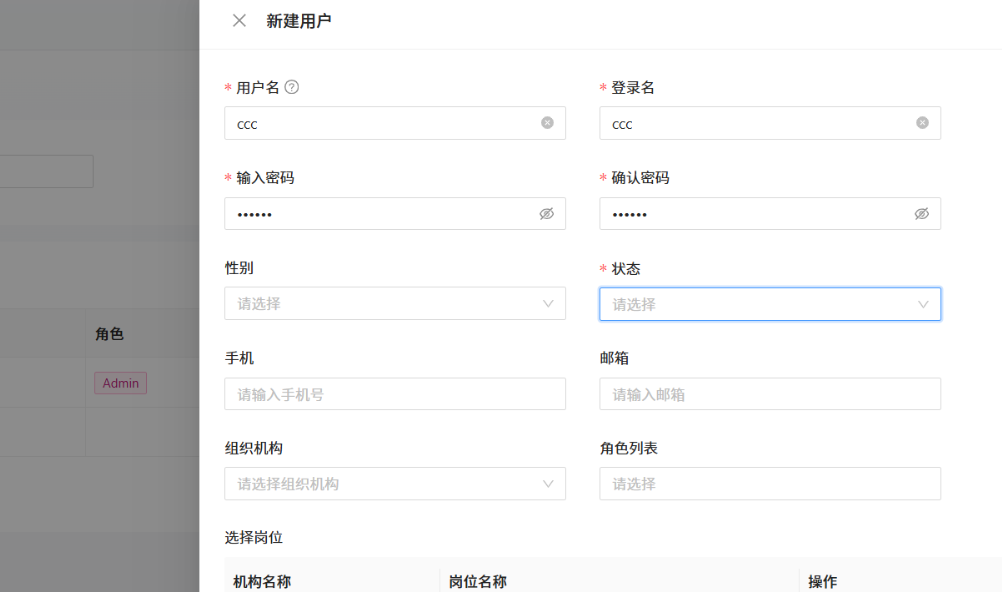Clear the 用户名 field with its clear icon

pos(547,123)
